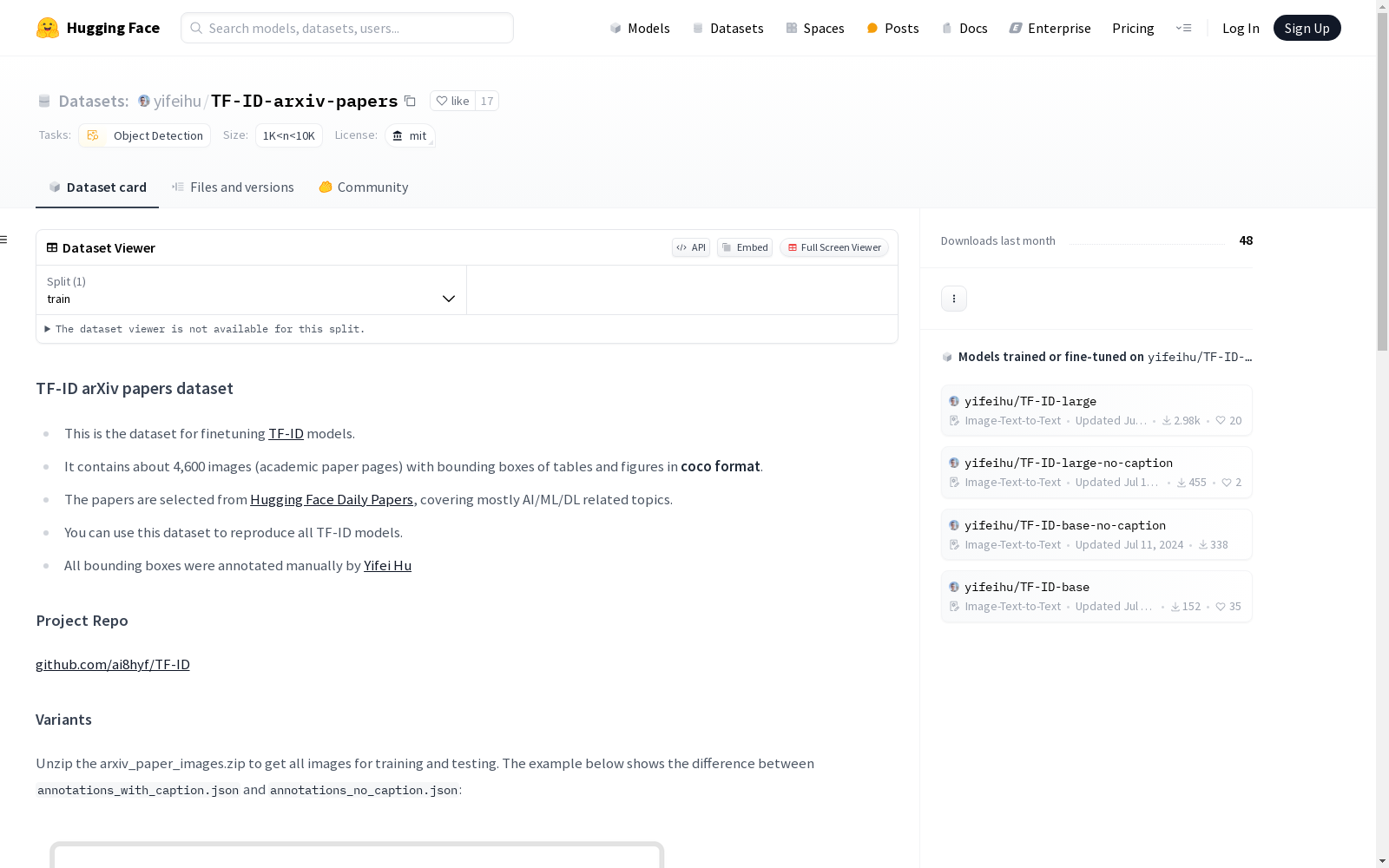Open the additional navigation menu icon
The height and width of the screenshot is (868, 1389).
[x=1183, y=28]
